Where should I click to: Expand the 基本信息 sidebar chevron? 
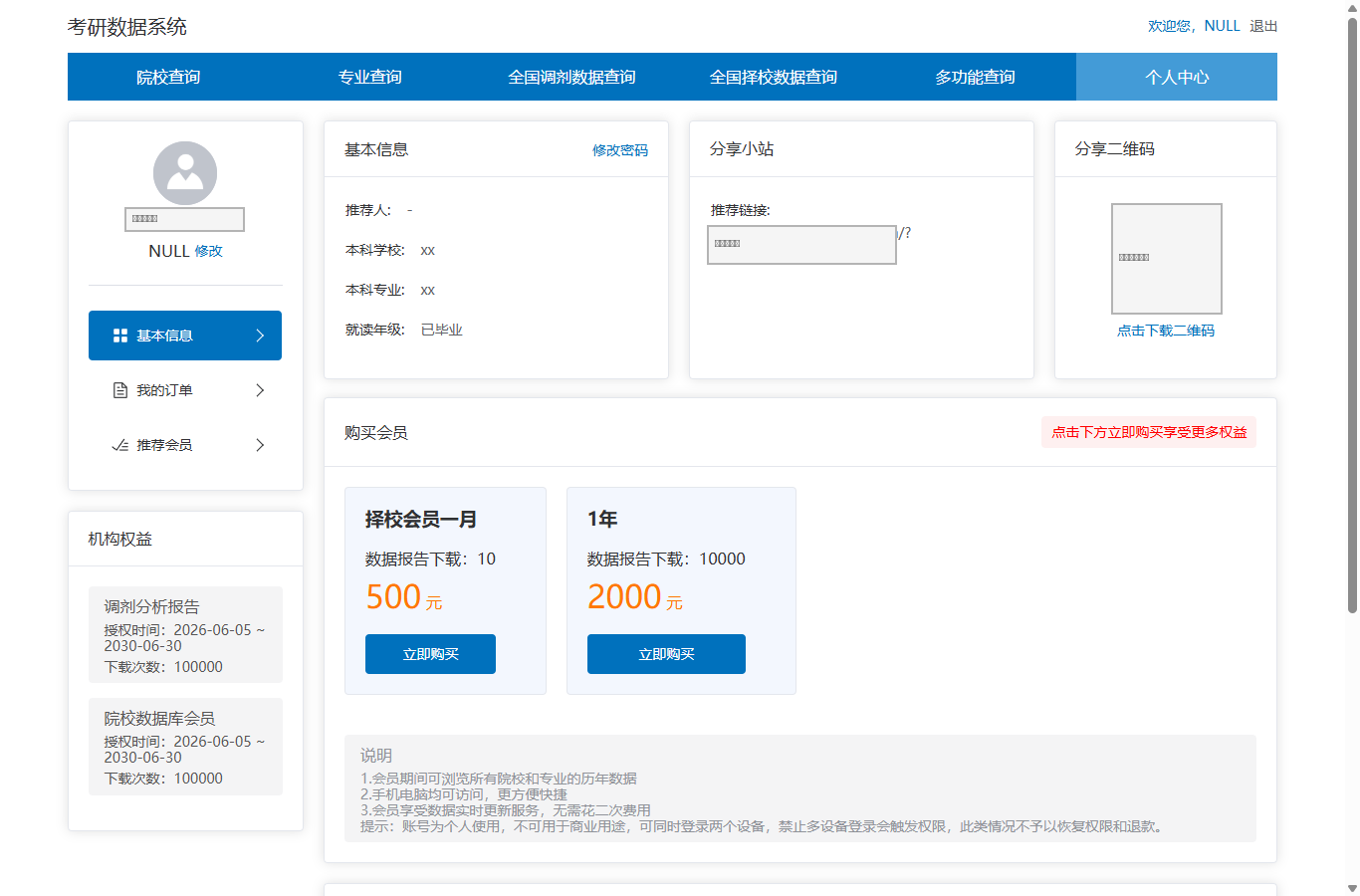pos(260,336)
